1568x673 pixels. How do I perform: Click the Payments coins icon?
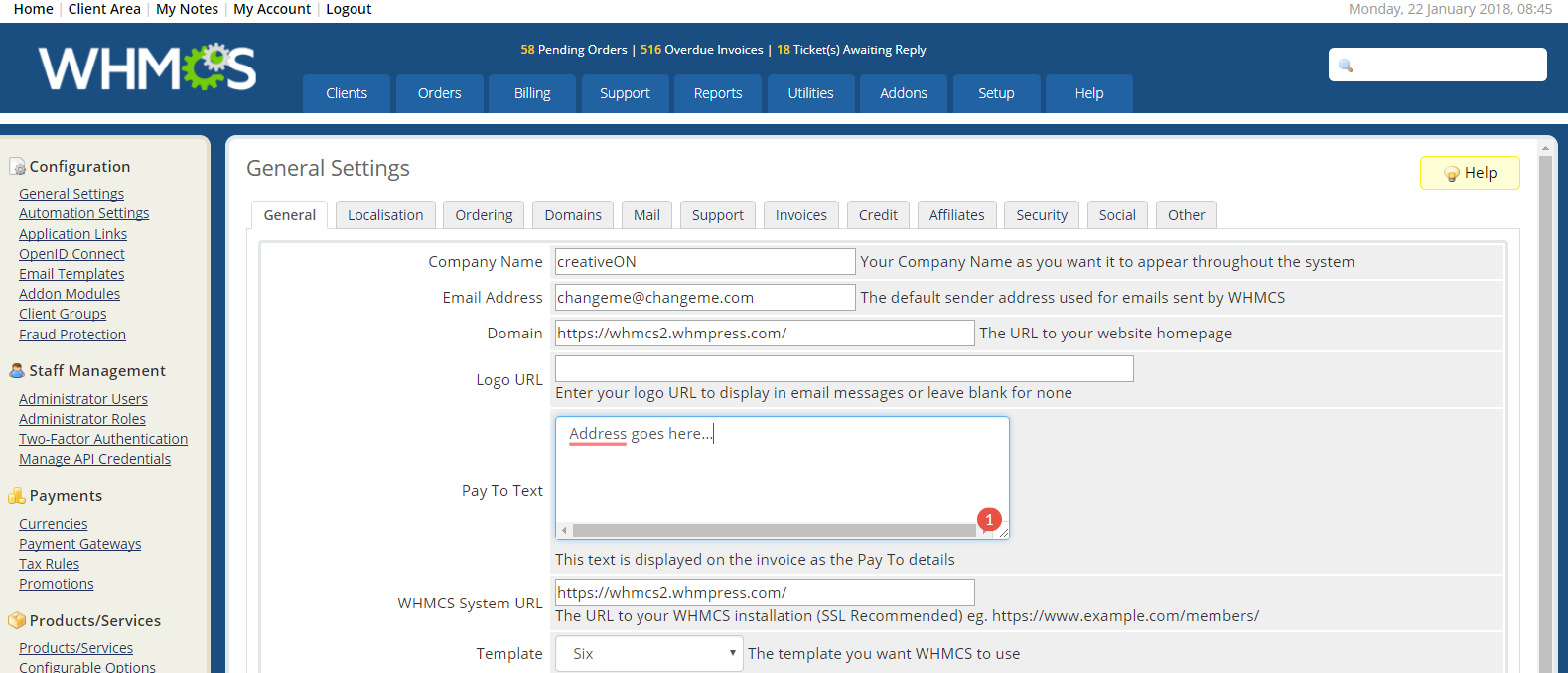[17, 496]
